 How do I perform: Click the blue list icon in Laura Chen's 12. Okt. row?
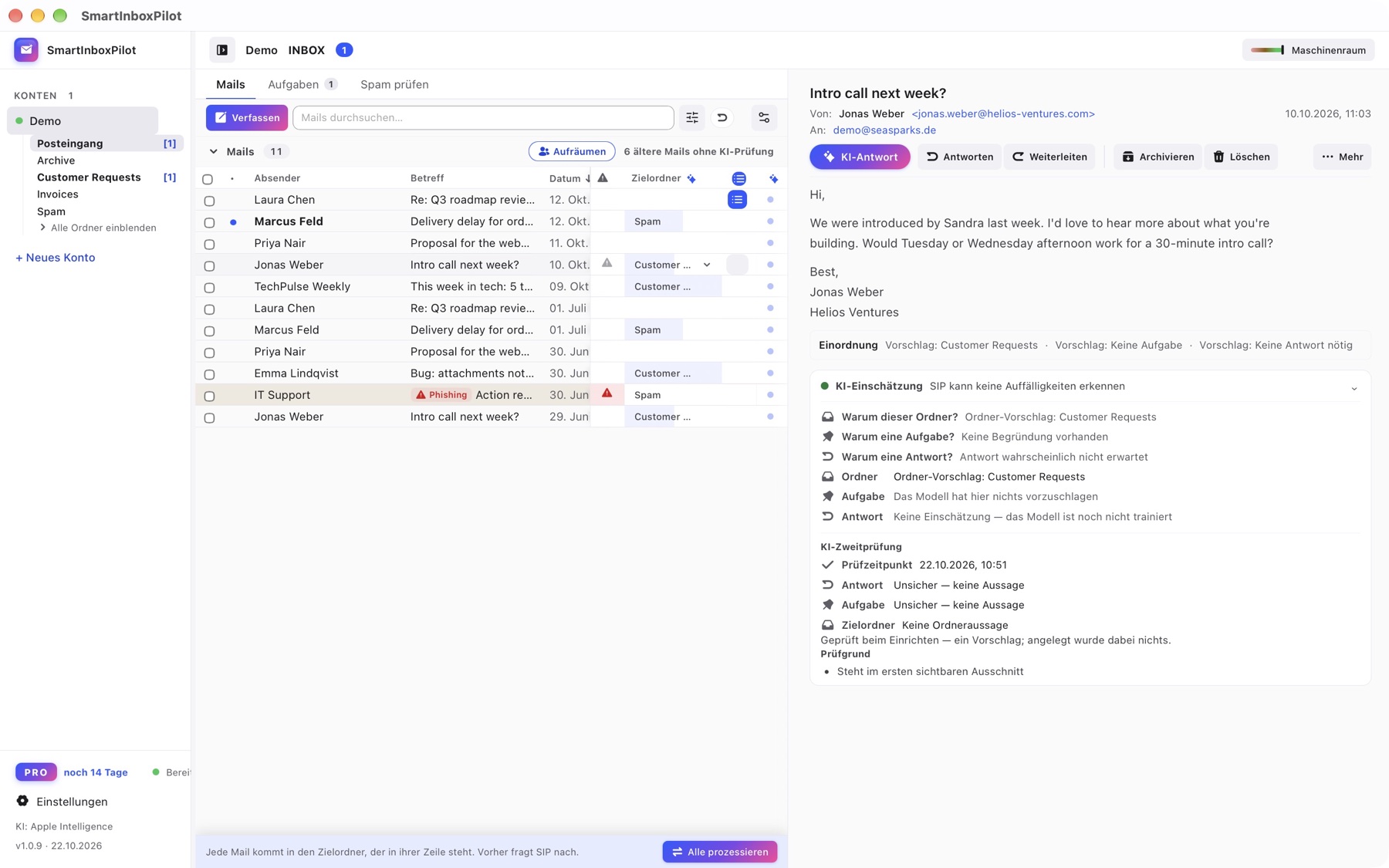[x=737, y=200]
